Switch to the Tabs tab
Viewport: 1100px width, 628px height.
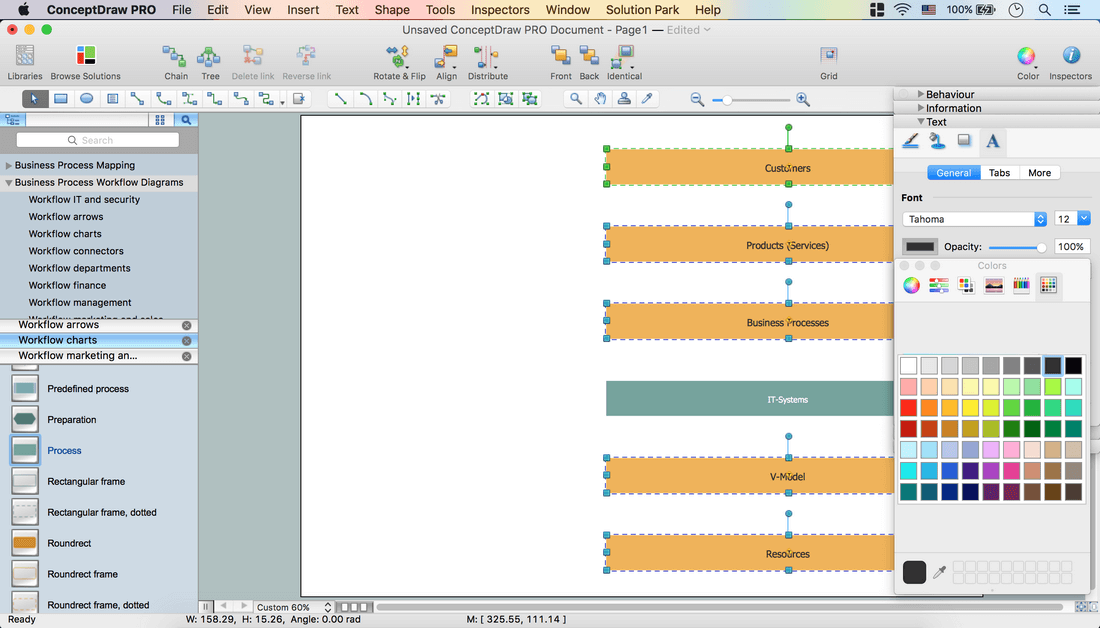999,173
